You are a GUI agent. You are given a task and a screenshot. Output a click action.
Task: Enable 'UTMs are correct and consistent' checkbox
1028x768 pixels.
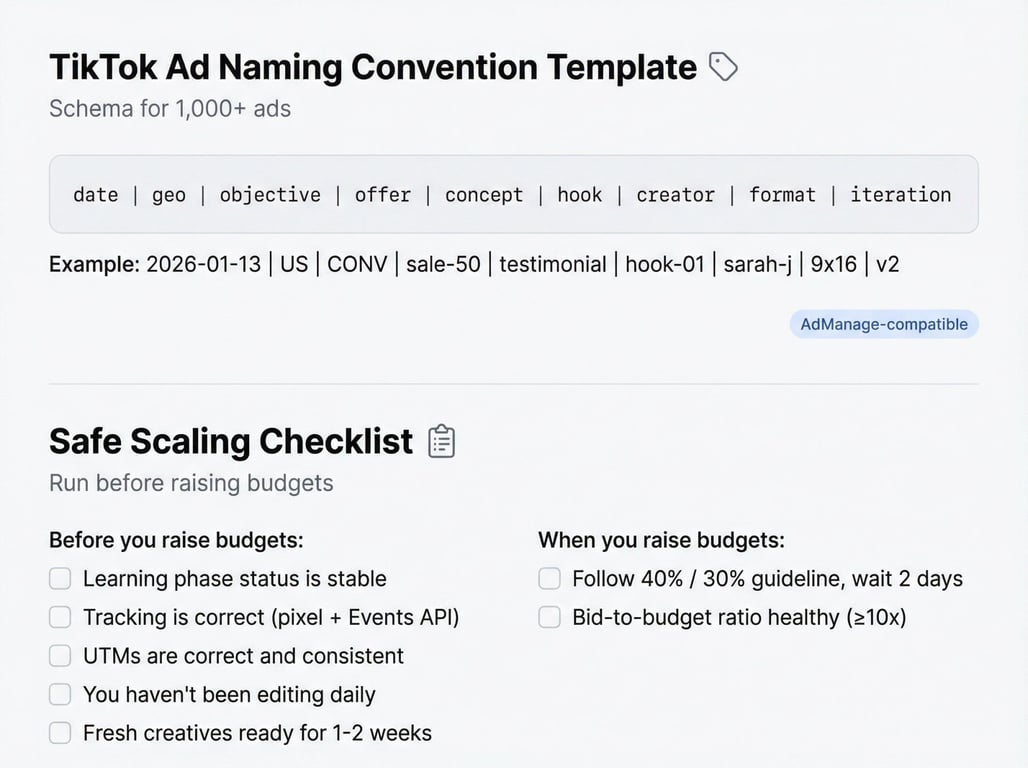(x=61, y=656)
